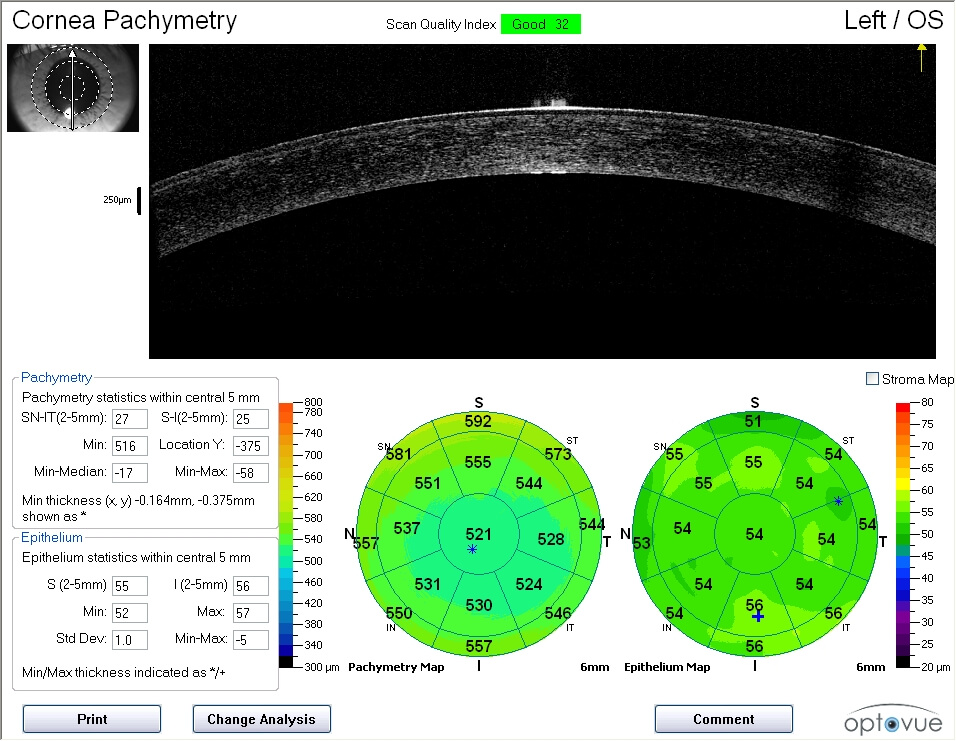The height and width of the screenshot is (741, 956).
Task: Select the Min-Median field showing -17
Action: tap(130, 473)
